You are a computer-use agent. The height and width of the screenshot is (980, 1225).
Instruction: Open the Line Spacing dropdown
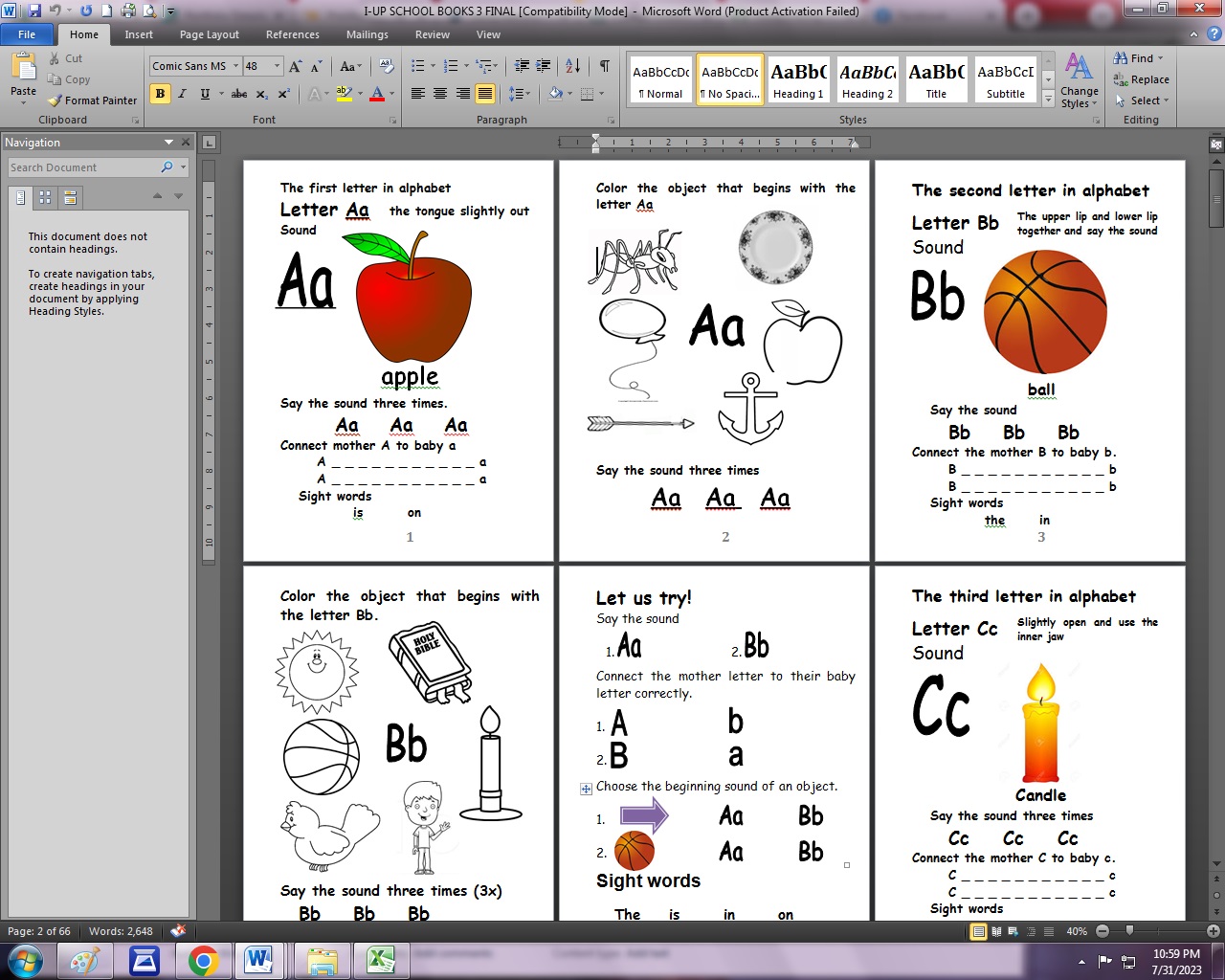(x=519, y=94)
